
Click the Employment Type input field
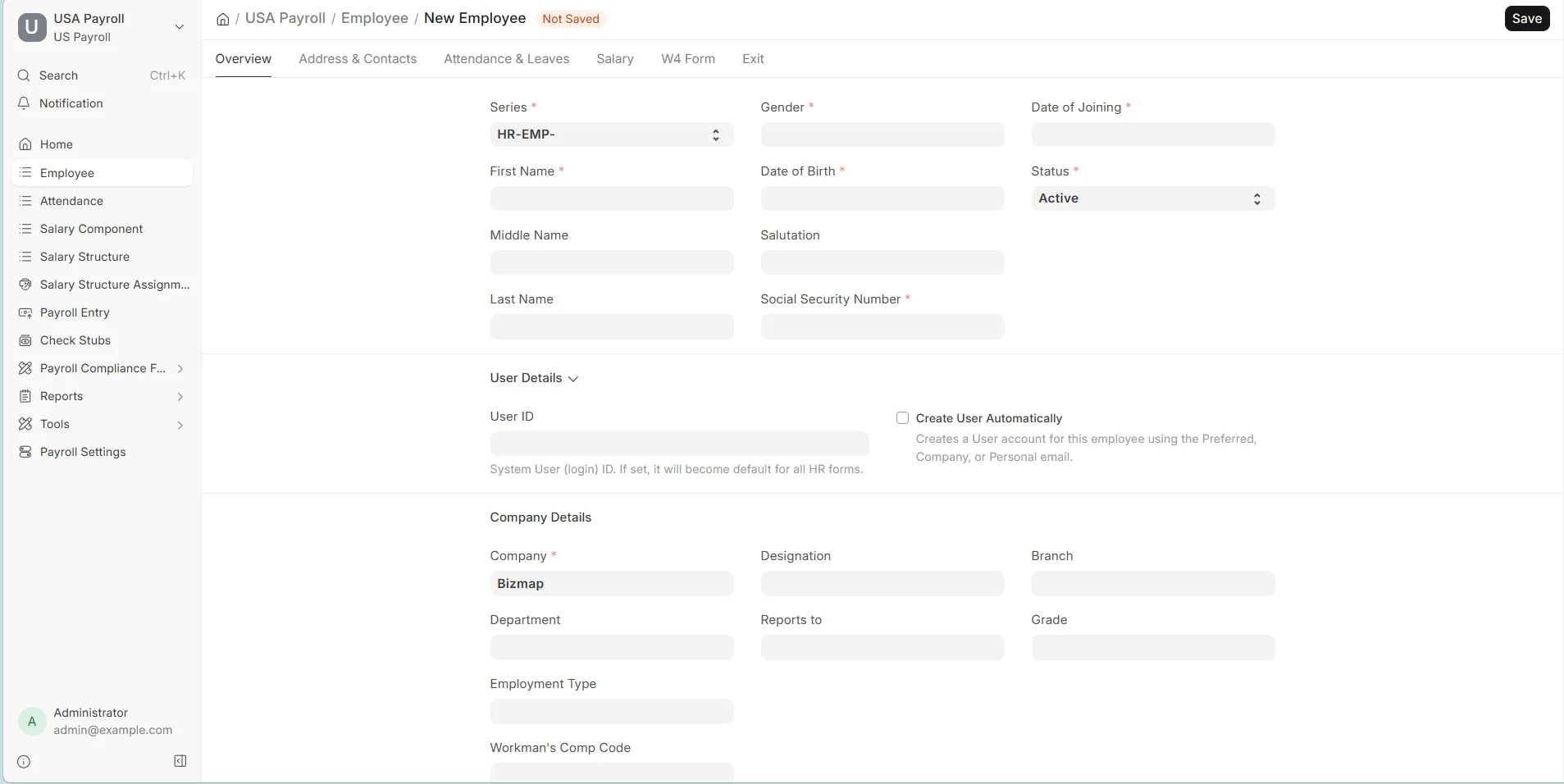(x=612, y=712)
